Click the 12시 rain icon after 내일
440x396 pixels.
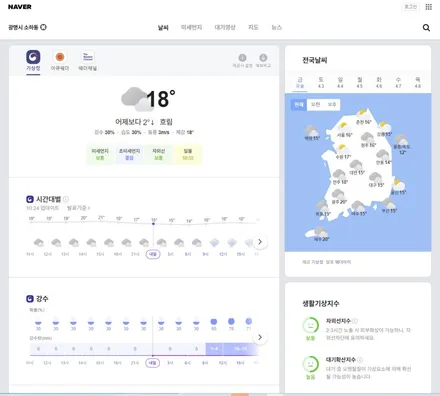coord(232,242)
